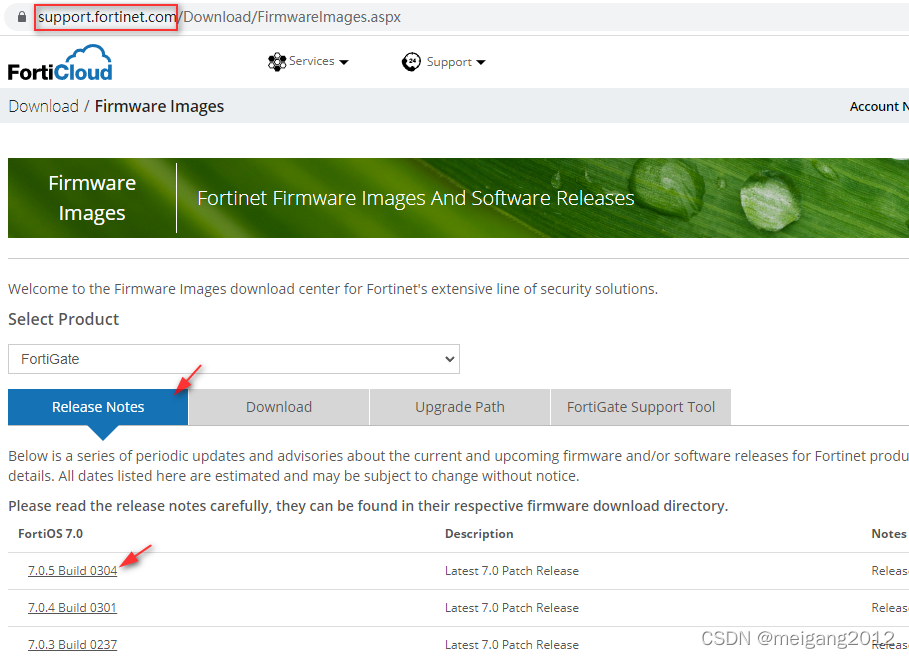The height and width of the screenshot is (658, 909).
Task: Click the Release notes cell in the 7.0.4 row
Action: pyautogui.click(x=890, y=608)
